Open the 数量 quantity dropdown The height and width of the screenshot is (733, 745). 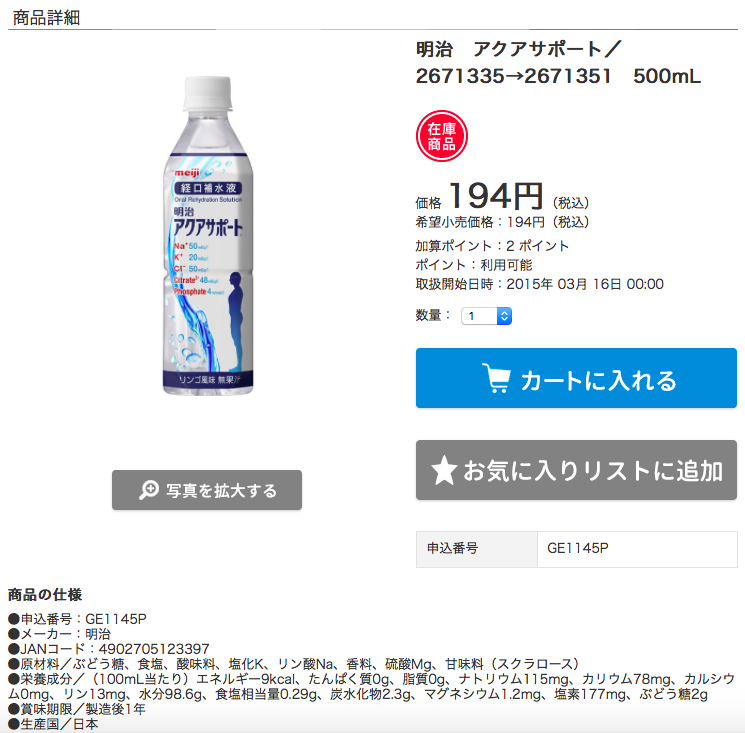(x=486, y=316)
